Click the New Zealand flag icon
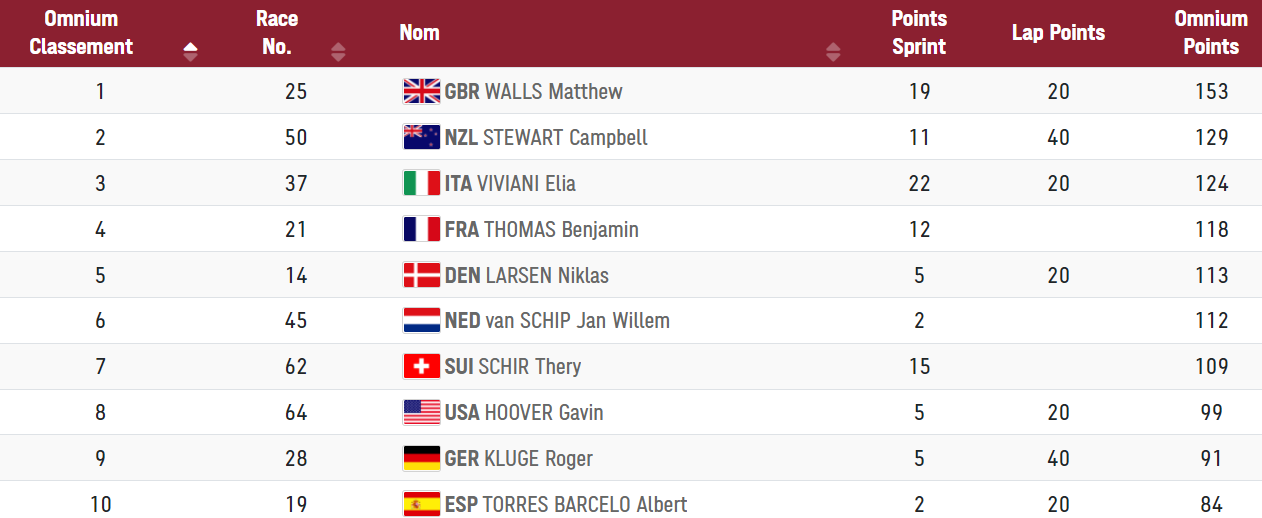This screenshot has height=518, width=1262. tap(421, 137)
